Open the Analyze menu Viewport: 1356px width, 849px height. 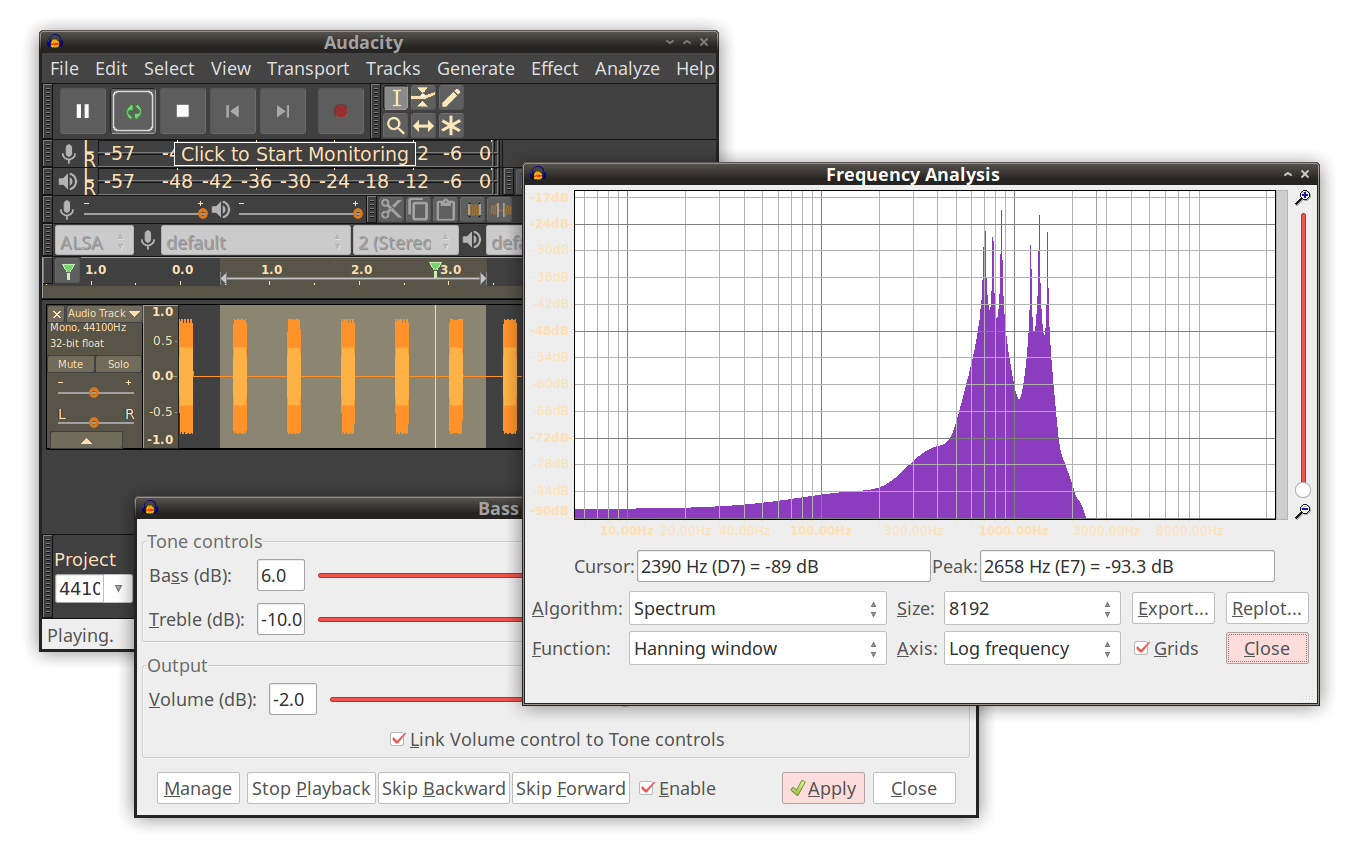[x=627, y=68]
